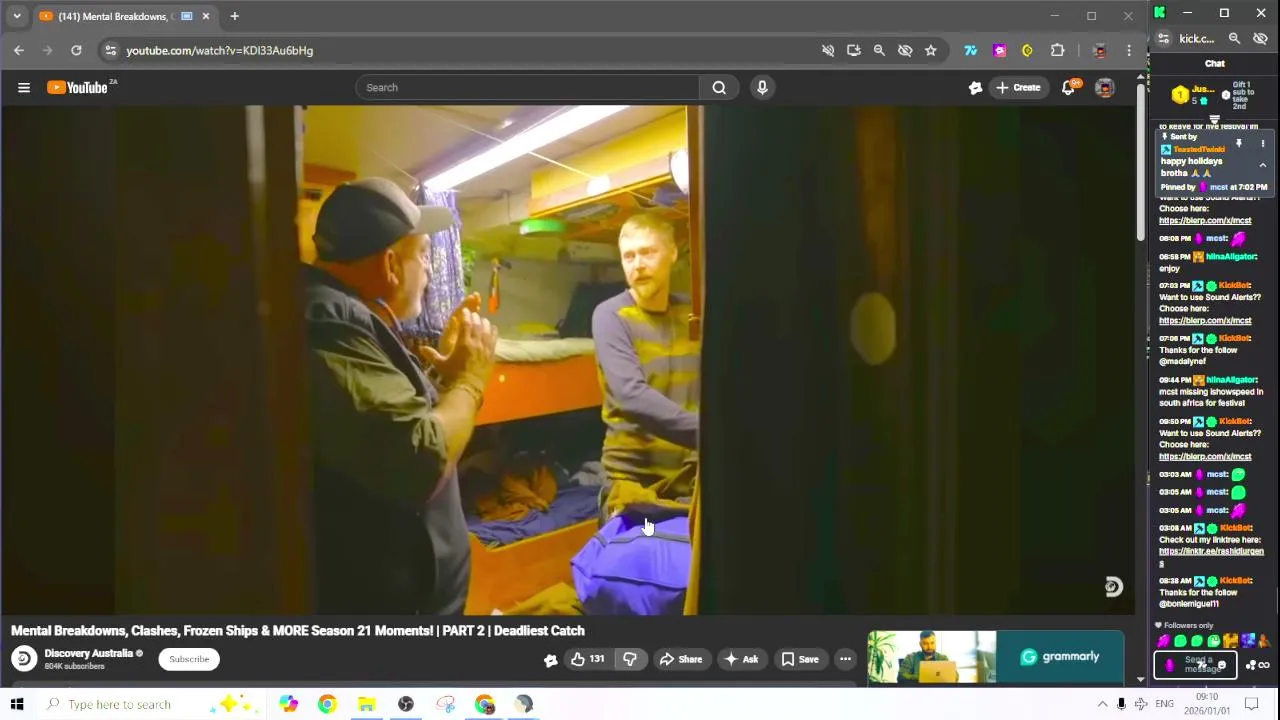Open the purple extension icon in toolbar
Viewport: 1280px width, 720px height.
click(999, 50)
